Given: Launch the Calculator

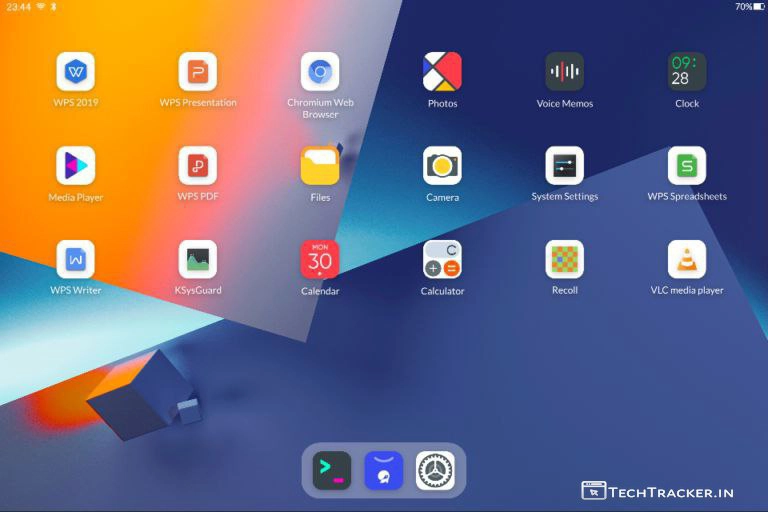Looking at the screenshot, I should click(x=442, y=260).
